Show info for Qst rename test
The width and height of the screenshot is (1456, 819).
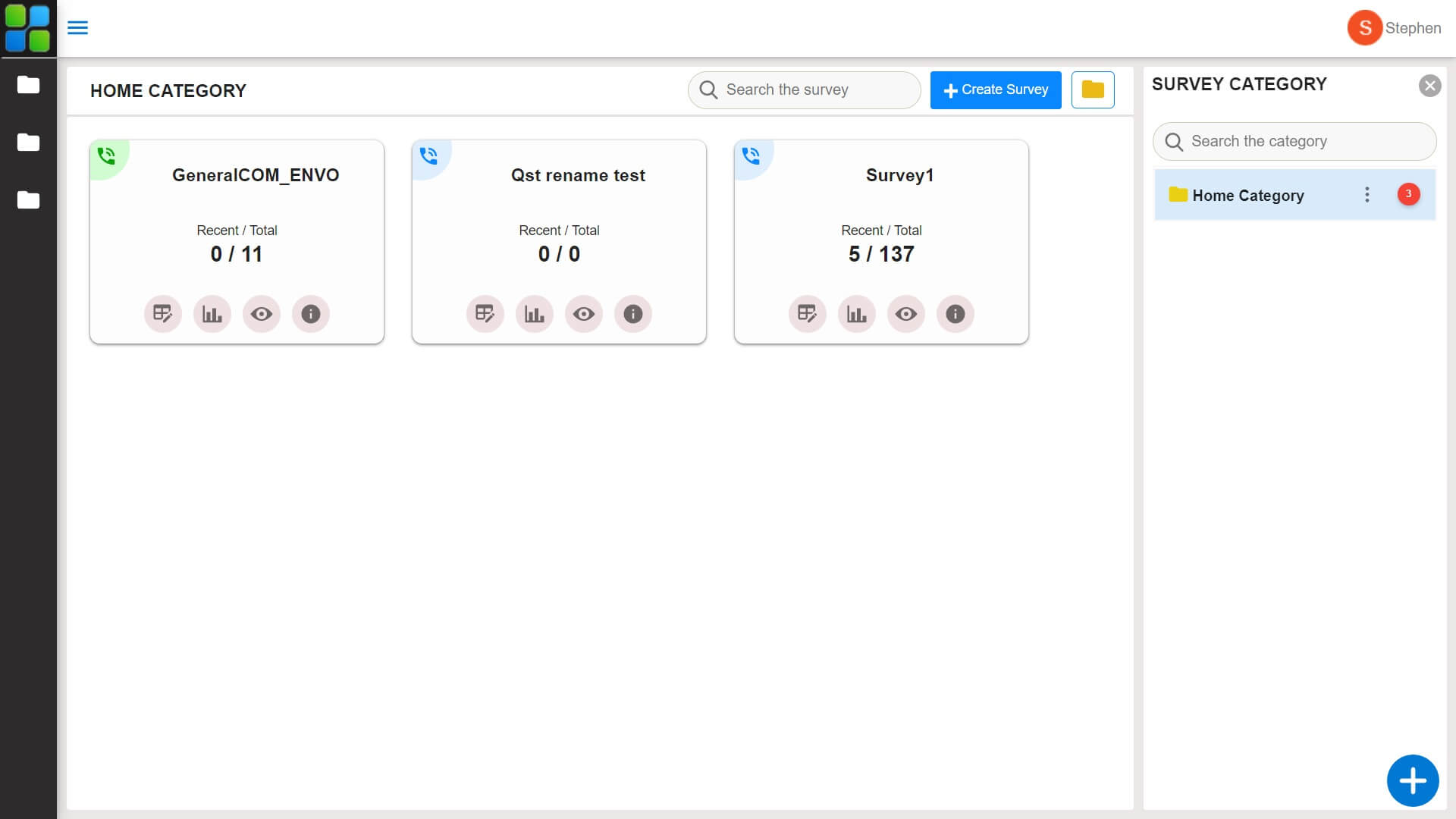pos(633,314)
